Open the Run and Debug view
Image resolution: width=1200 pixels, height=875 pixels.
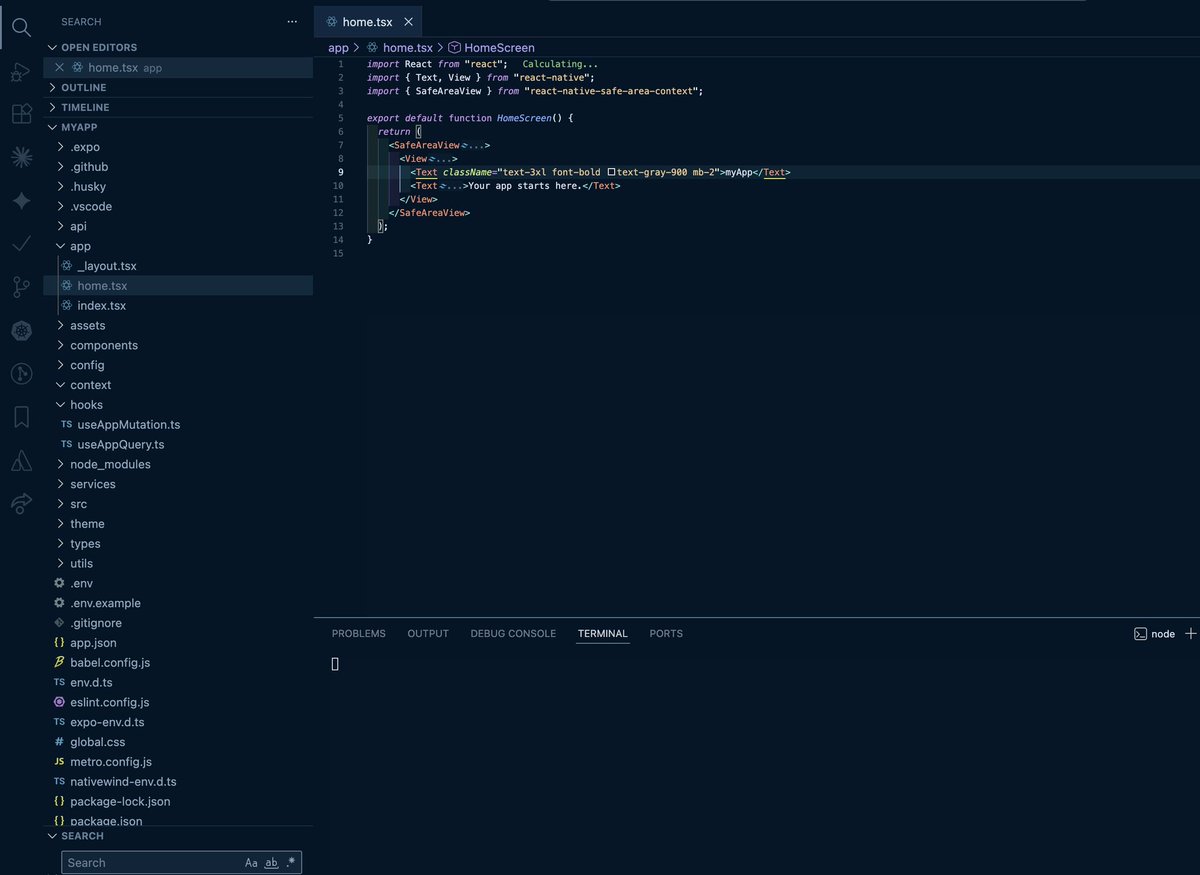[x=21, y=72]
